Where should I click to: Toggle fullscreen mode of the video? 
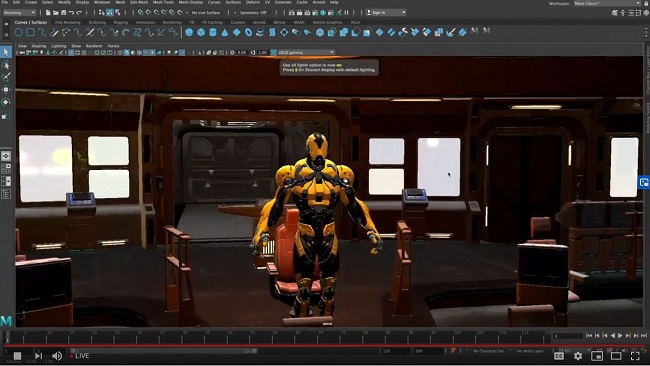coord(635,356)
